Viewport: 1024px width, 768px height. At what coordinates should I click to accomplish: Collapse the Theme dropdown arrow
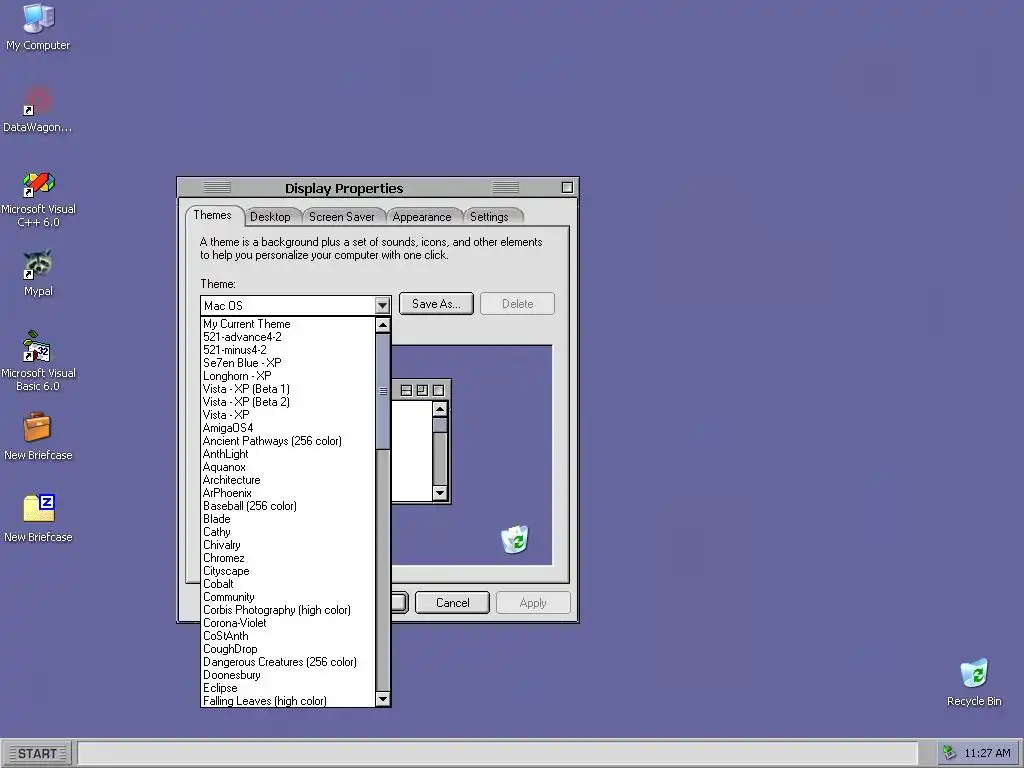[382, 305]
